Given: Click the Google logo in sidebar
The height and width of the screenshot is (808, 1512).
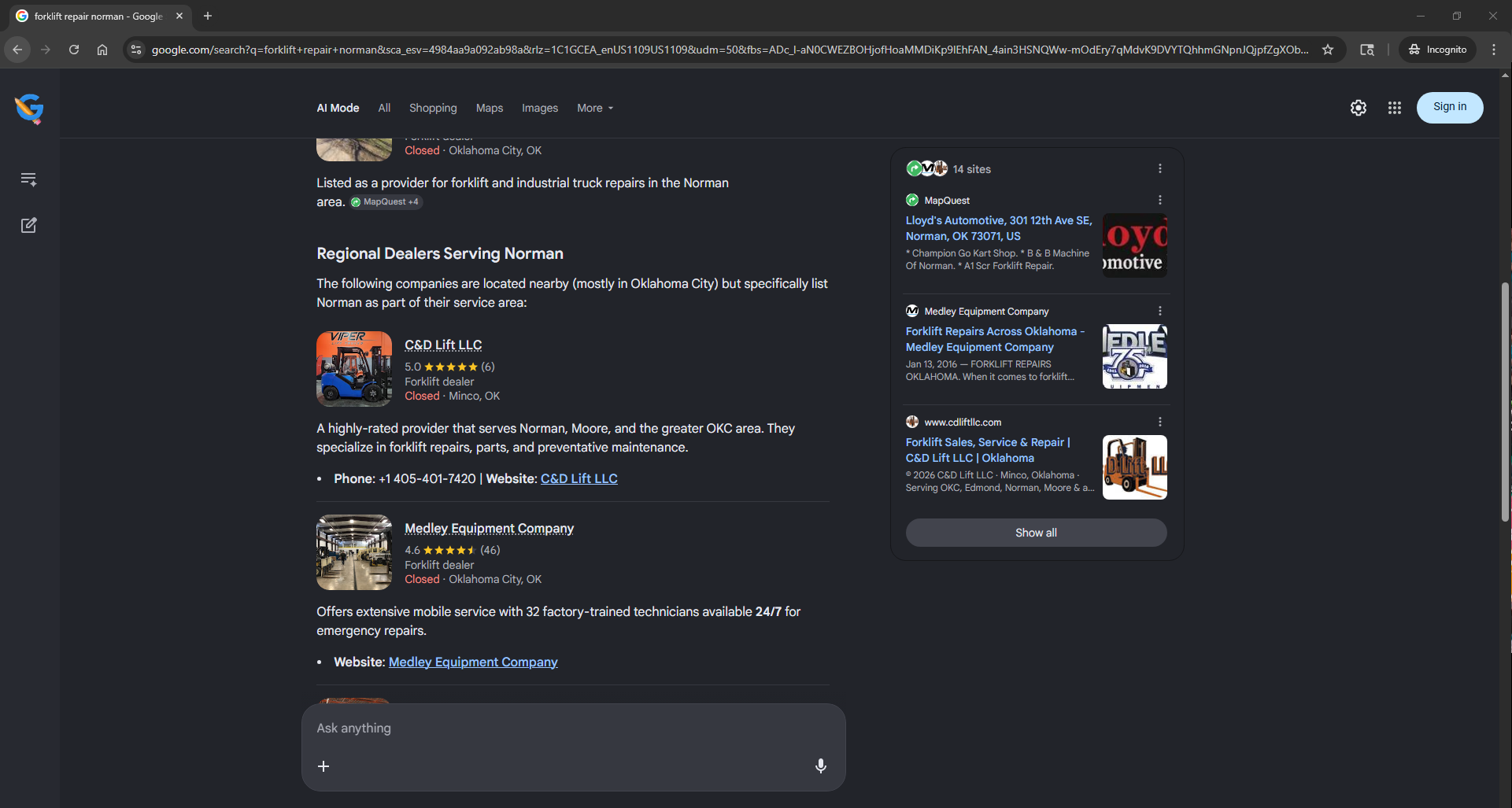Looking at the screenshot, I should 29,109.
